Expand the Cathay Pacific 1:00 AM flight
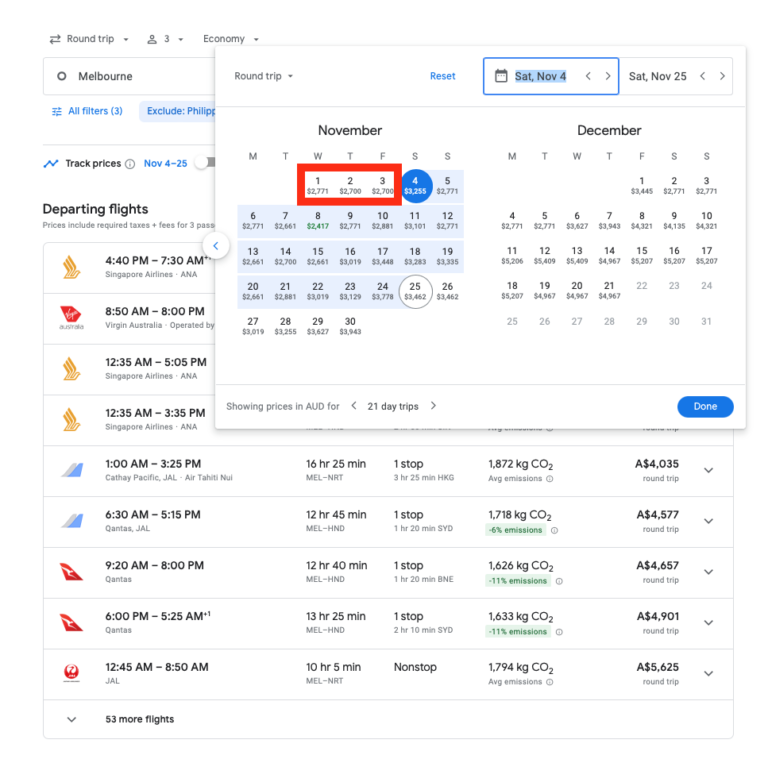 708,470
